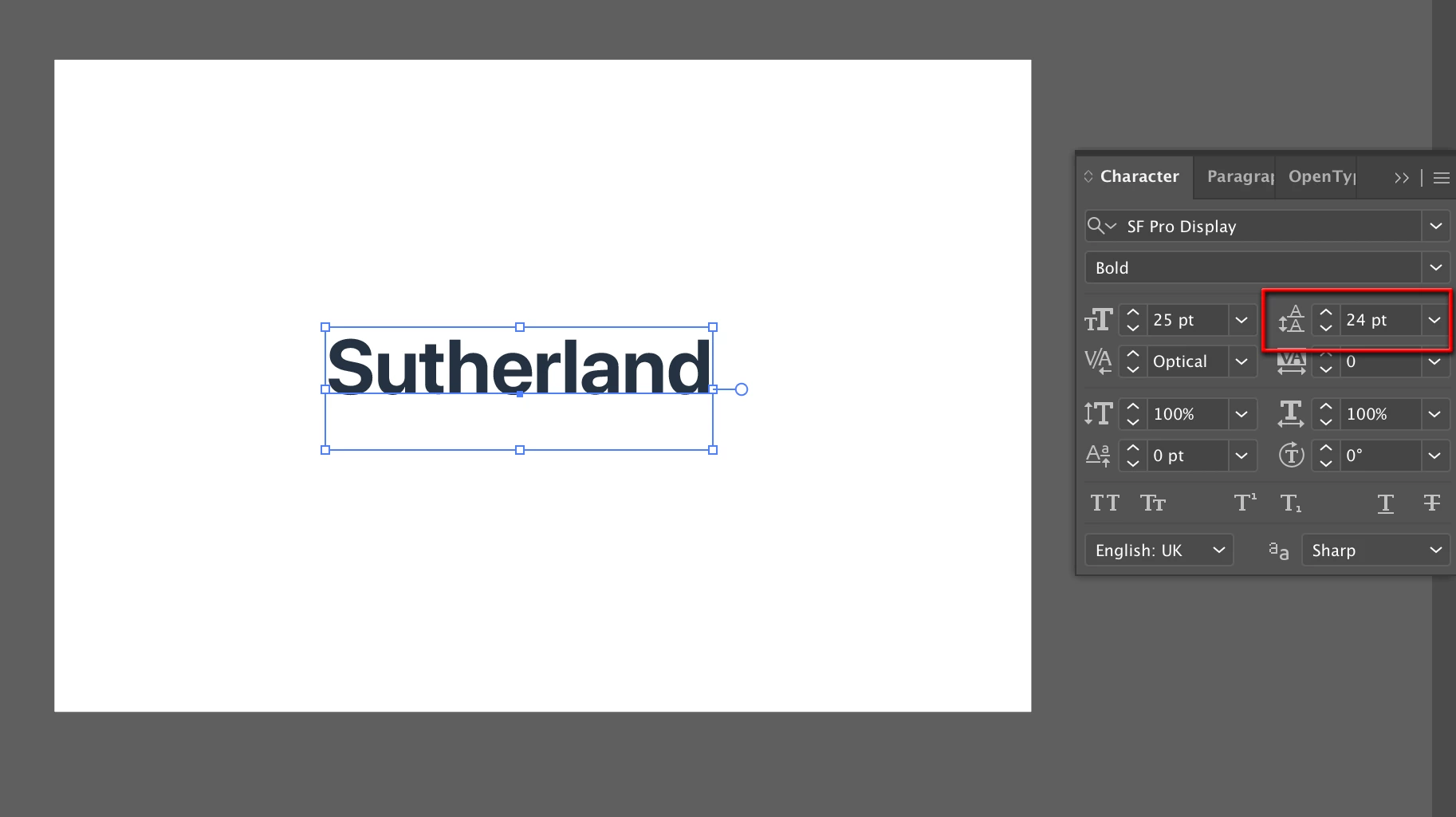Adjust horizontal scale with its stepper
The height and width of the screenshot is (817, 1456).
pos(1325,414)
